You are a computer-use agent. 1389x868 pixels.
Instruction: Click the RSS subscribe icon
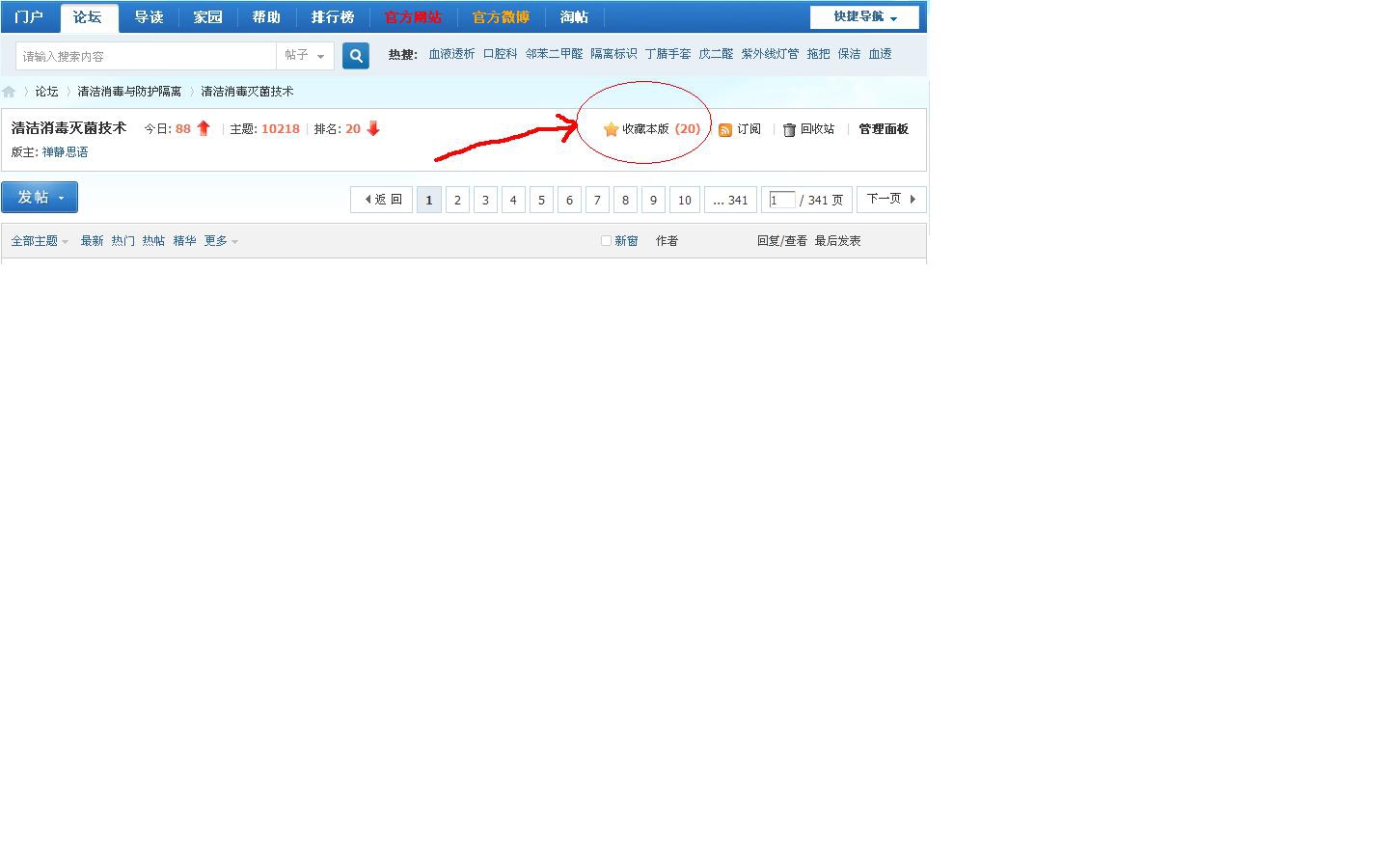(725, 130)
